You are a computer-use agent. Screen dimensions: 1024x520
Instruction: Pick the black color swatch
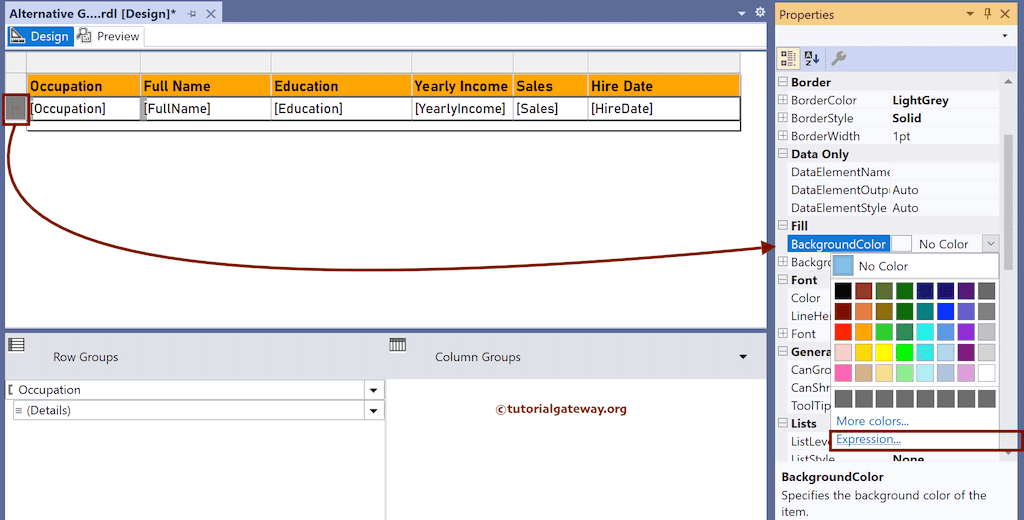click(843, 291)
